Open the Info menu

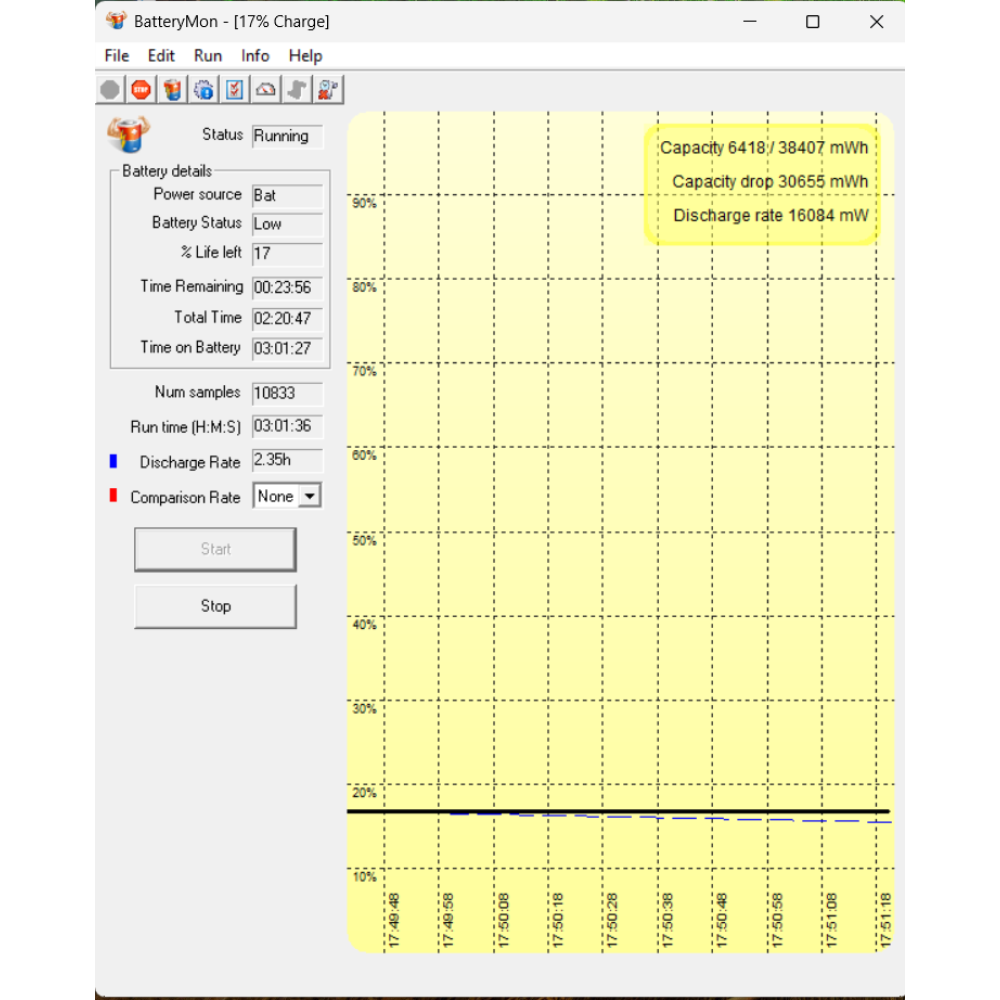255,56
